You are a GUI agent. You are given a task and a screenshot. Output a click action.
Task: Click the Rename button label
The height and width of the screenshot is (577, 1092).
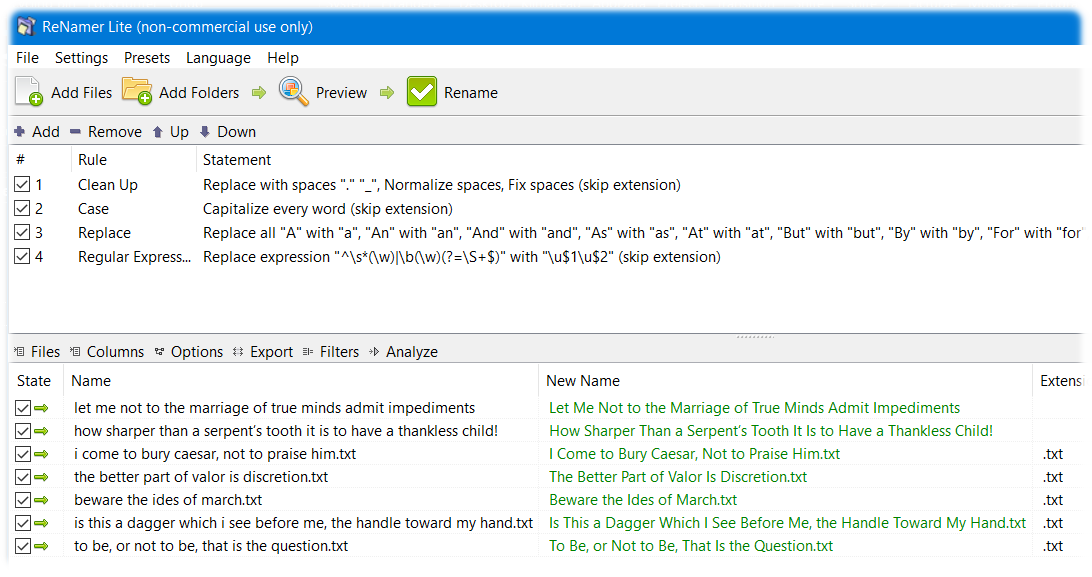[471, 93]
